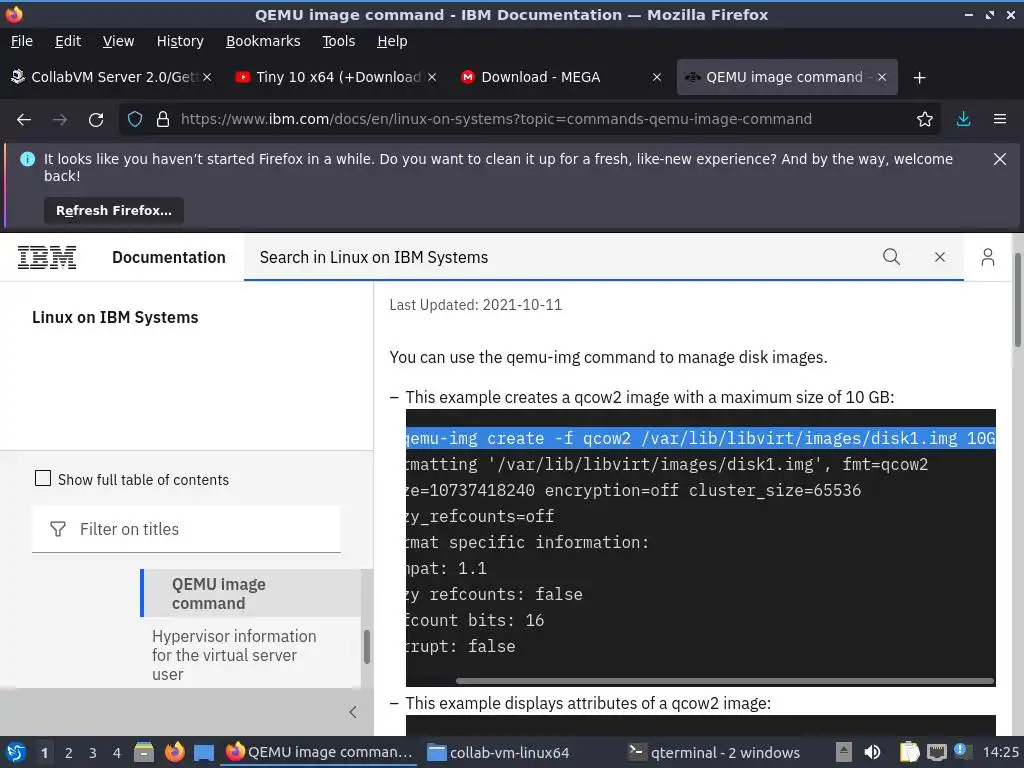The image size is (1024, 768).
Task: Run search with magnifier icon
Action: coord(891,257)
